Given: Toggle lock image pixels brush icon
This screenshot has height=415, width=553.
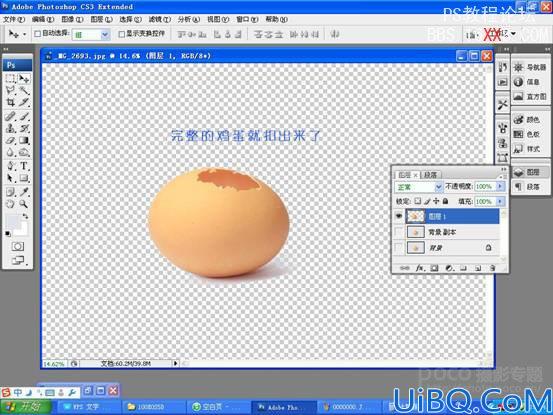Looking at the screenshot, I should (427, 201).
